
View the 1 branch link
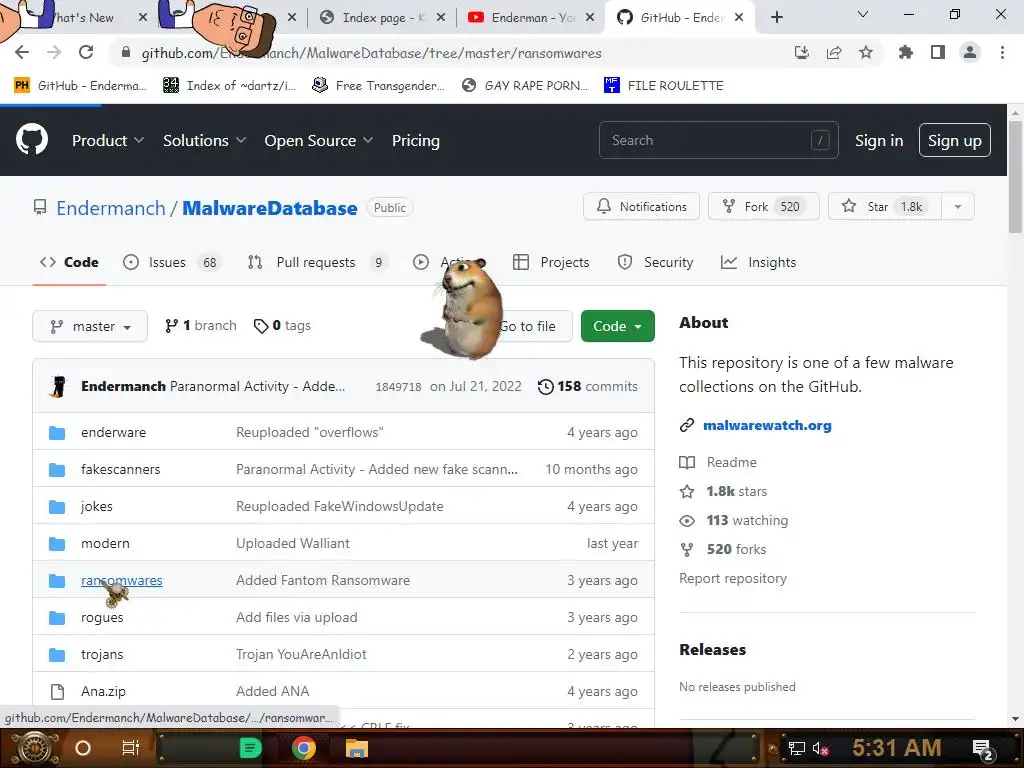(200, 325)
